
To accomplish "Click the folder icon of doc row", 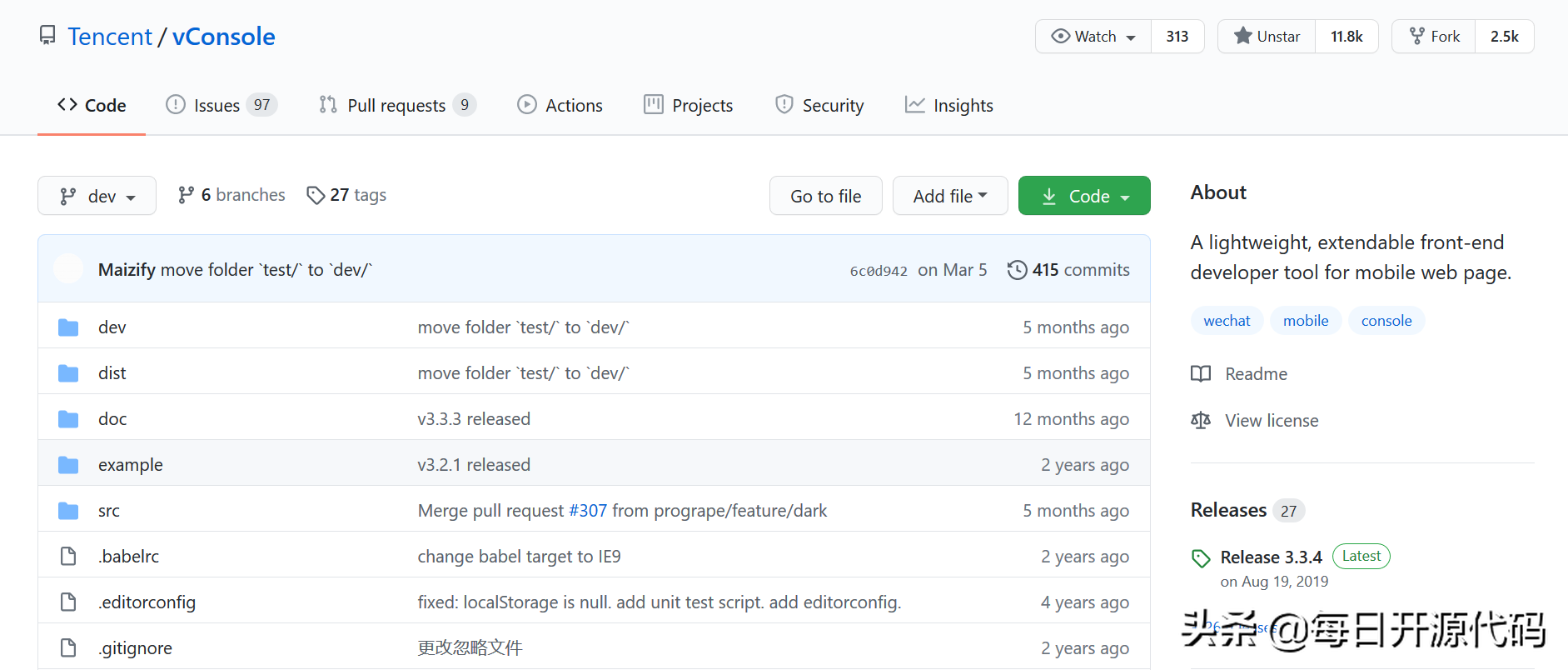I will pos(68,419).
